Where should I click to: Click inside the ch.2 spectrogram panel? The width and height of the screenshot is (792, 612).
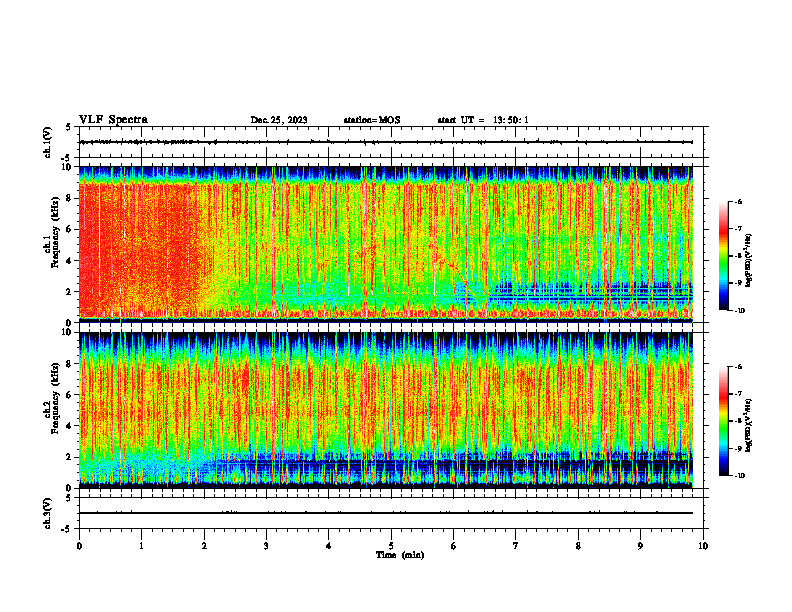386,410
